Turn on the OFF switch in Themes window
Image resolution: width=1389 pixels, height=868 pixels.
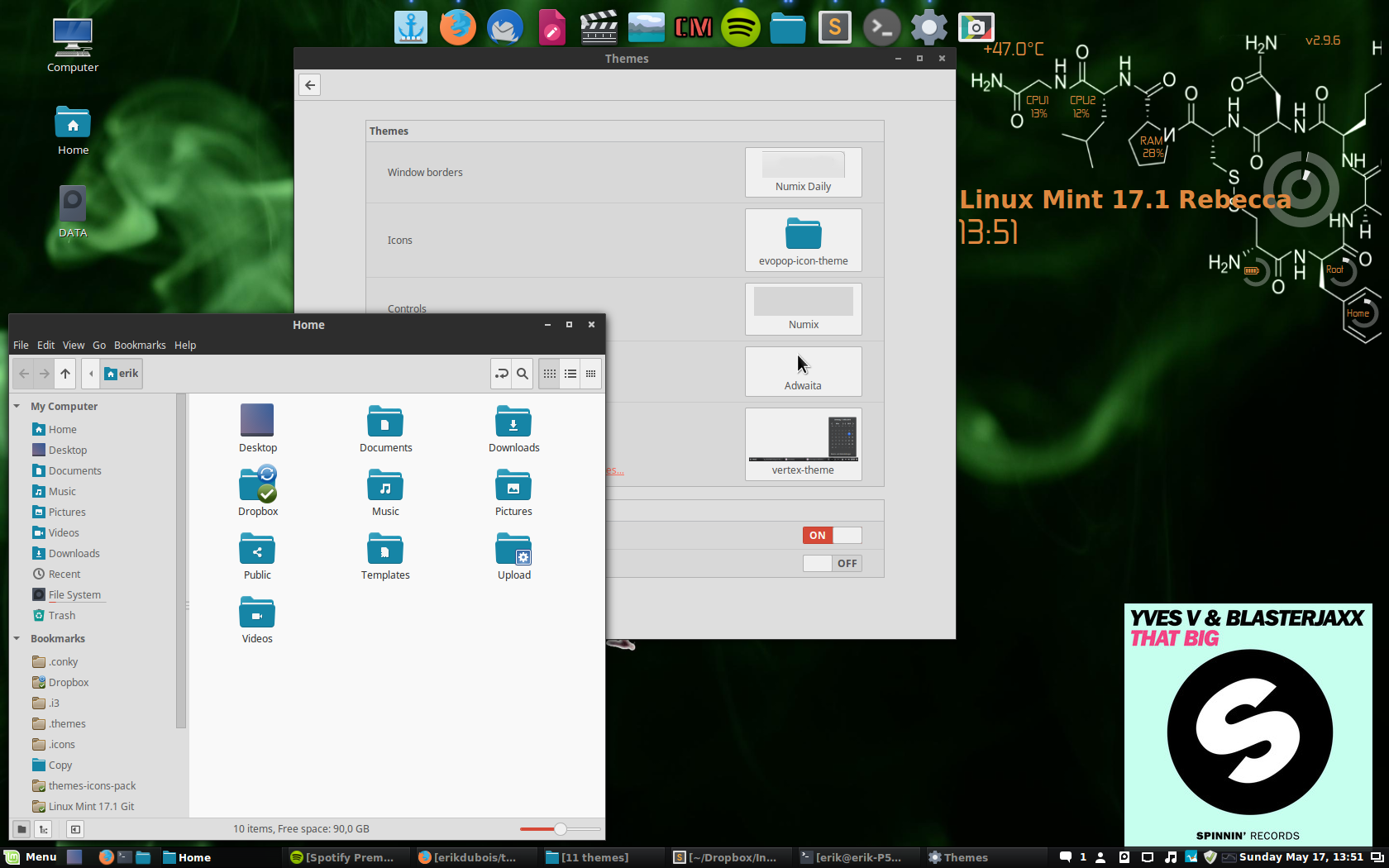tap(832, 563)
